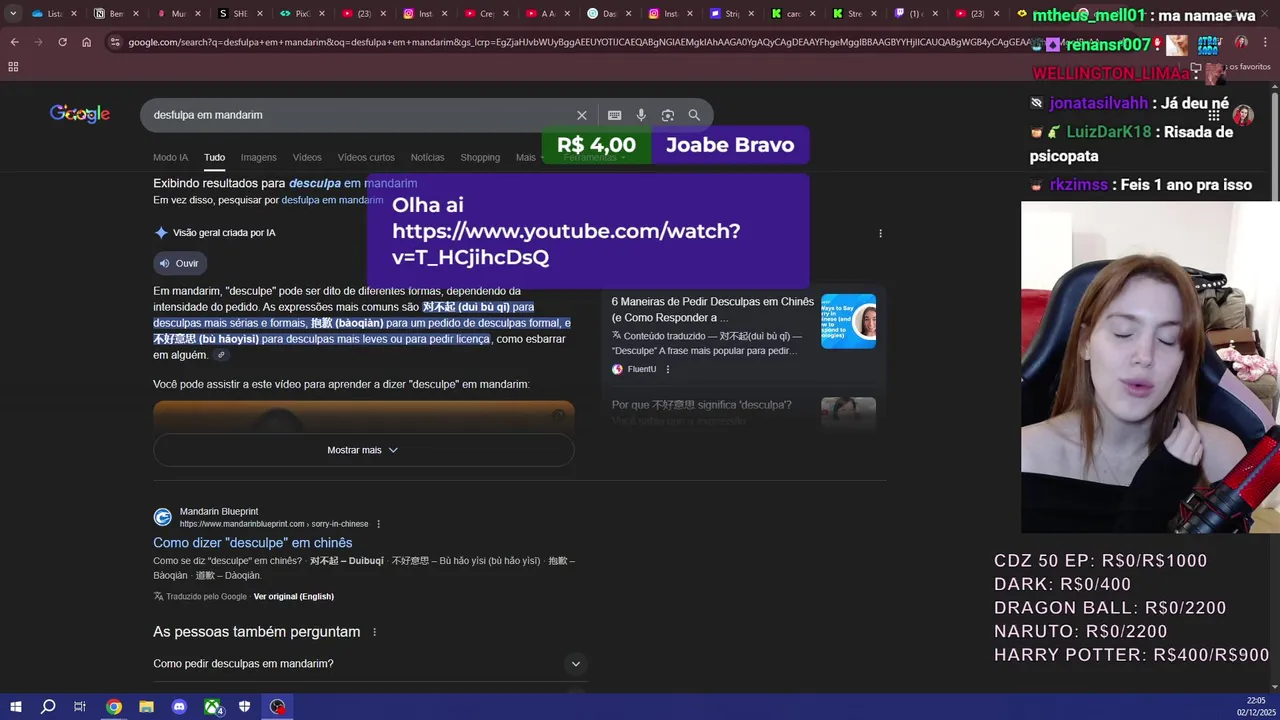The width and height of the screenshot is (1280, 720).
Task: Open the Google apps grid
Action: [x=1214, y=115]
